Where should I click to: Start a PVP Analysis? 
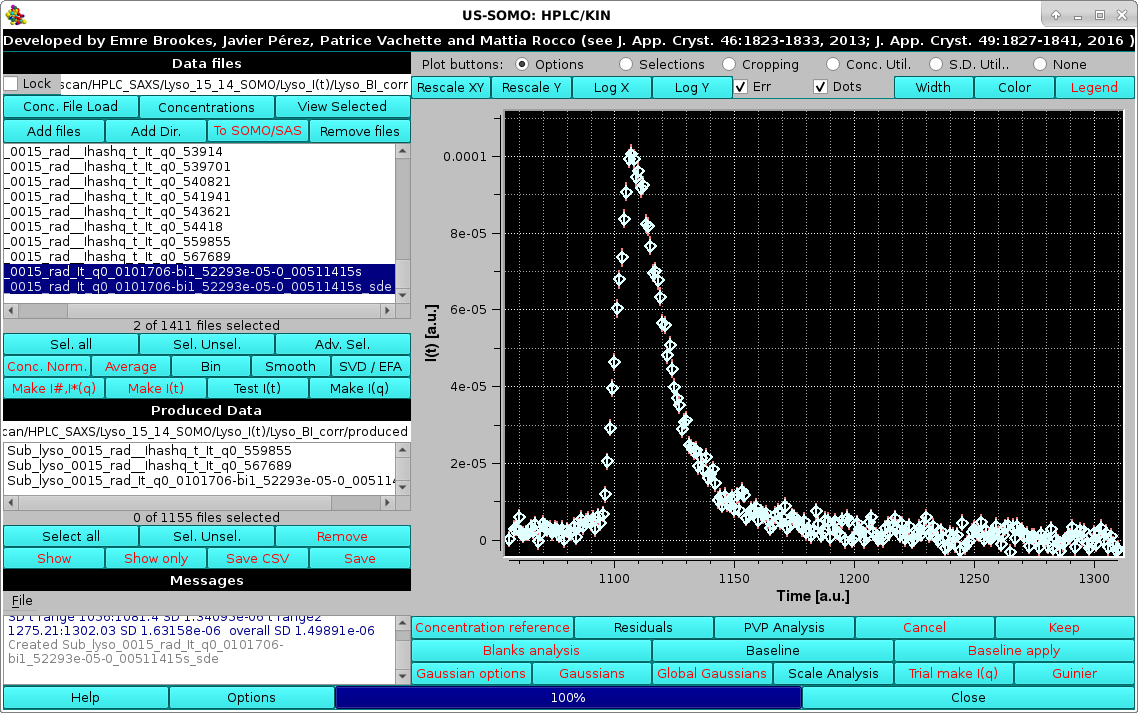tap(784, 627)
